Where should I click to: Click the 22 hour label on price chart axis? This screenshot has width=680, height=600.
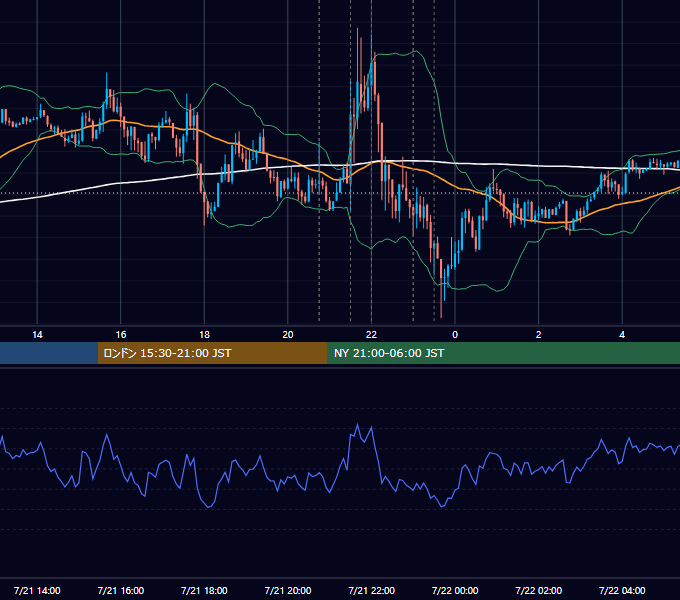click(371, 335)
